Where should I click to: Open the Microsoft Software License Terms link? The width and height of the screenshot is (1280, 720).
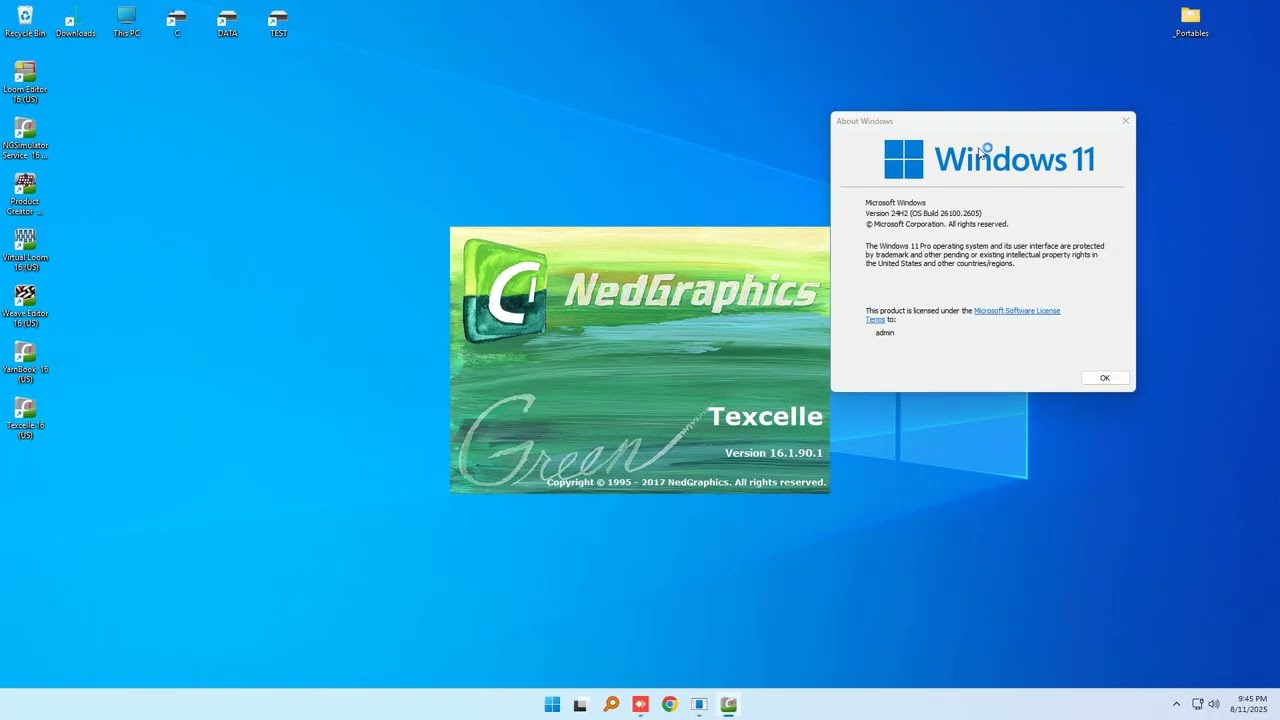click(1017, 311)
